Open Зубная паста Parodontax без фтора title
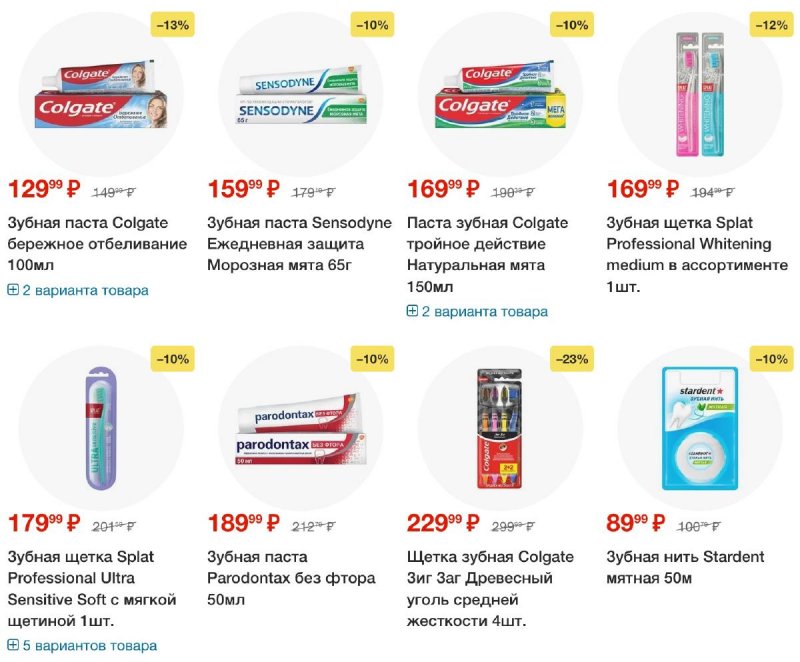 [291, 578]
